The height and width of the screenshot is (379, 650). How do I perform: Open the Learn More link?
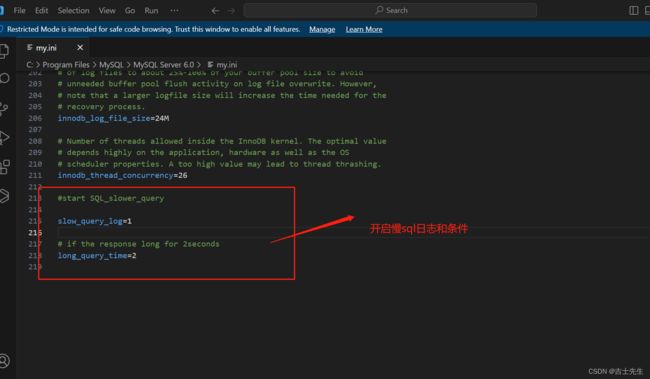tap(364, 29)
